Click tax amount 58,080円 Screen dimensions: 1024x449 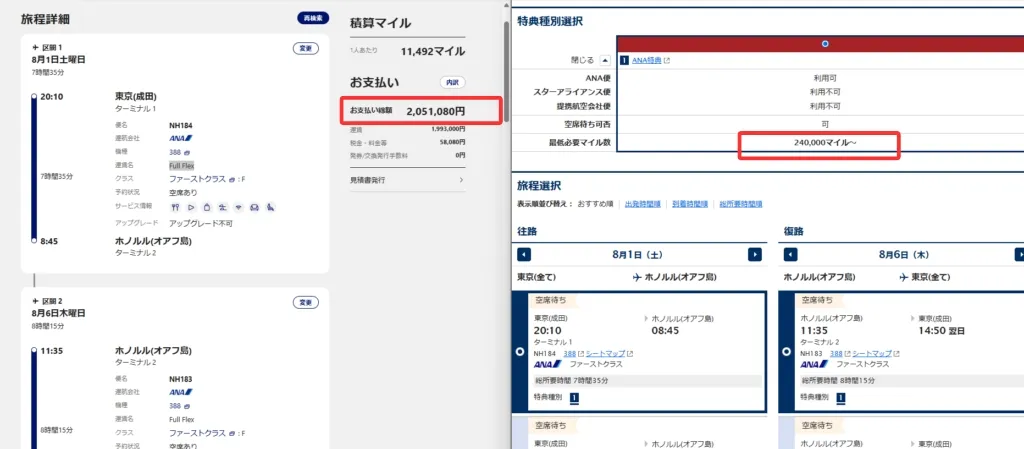pos(451,142)
